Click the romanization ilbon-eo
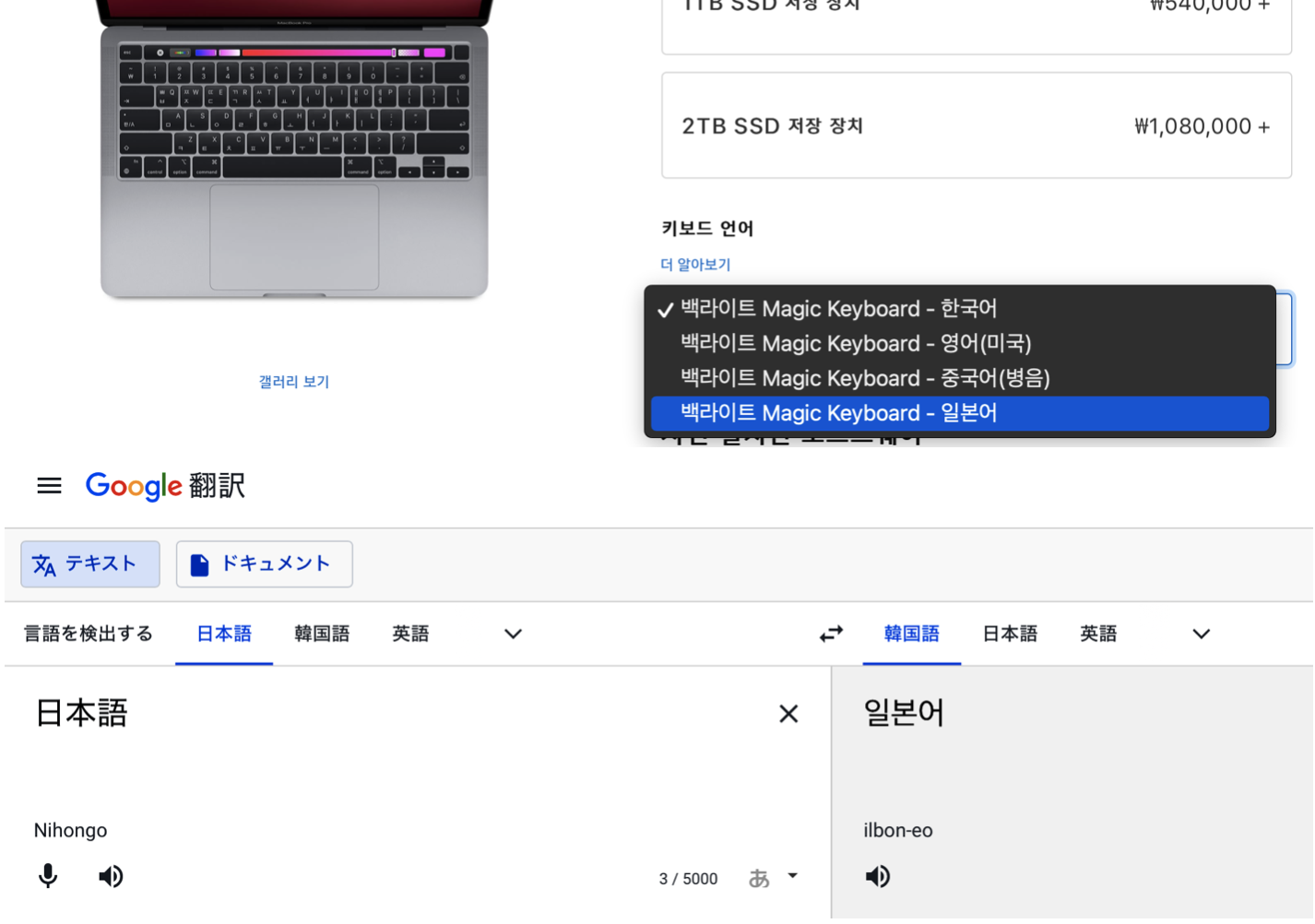Screen dimensions: 1315x924 (898, 831)
